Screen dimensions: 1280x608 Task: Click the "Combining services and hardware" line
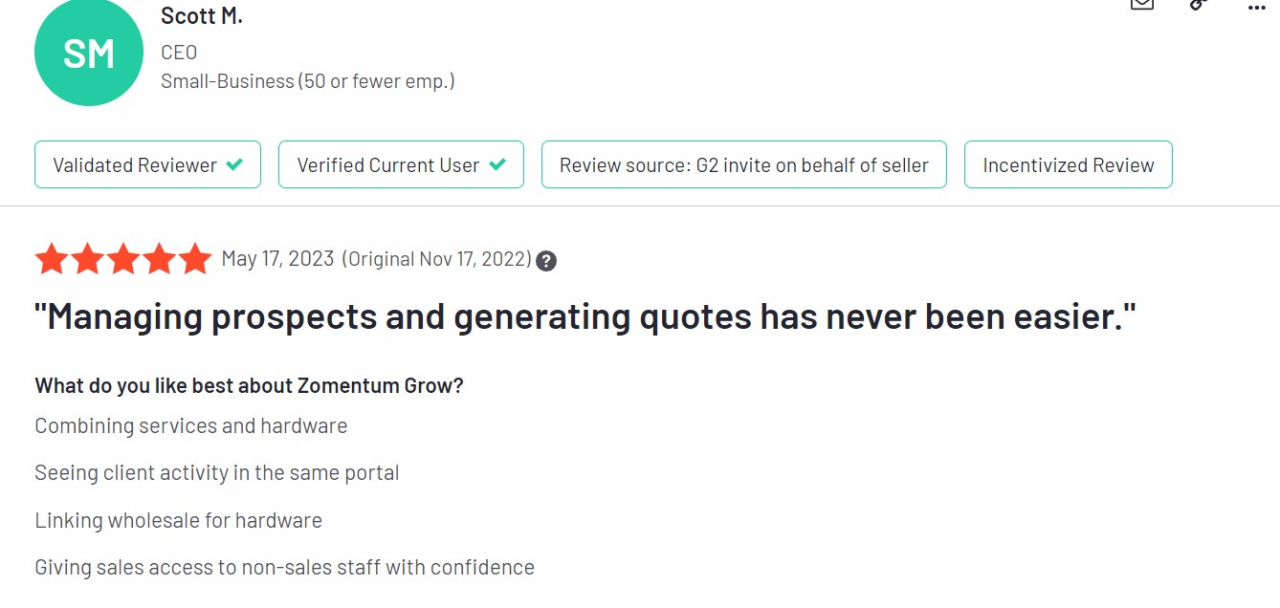[x=191, y=426]
